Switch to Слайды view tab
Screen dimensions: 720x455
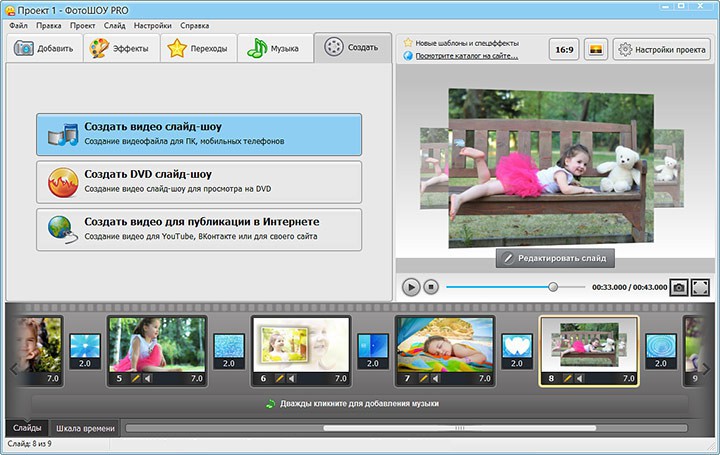coord(27,428)
